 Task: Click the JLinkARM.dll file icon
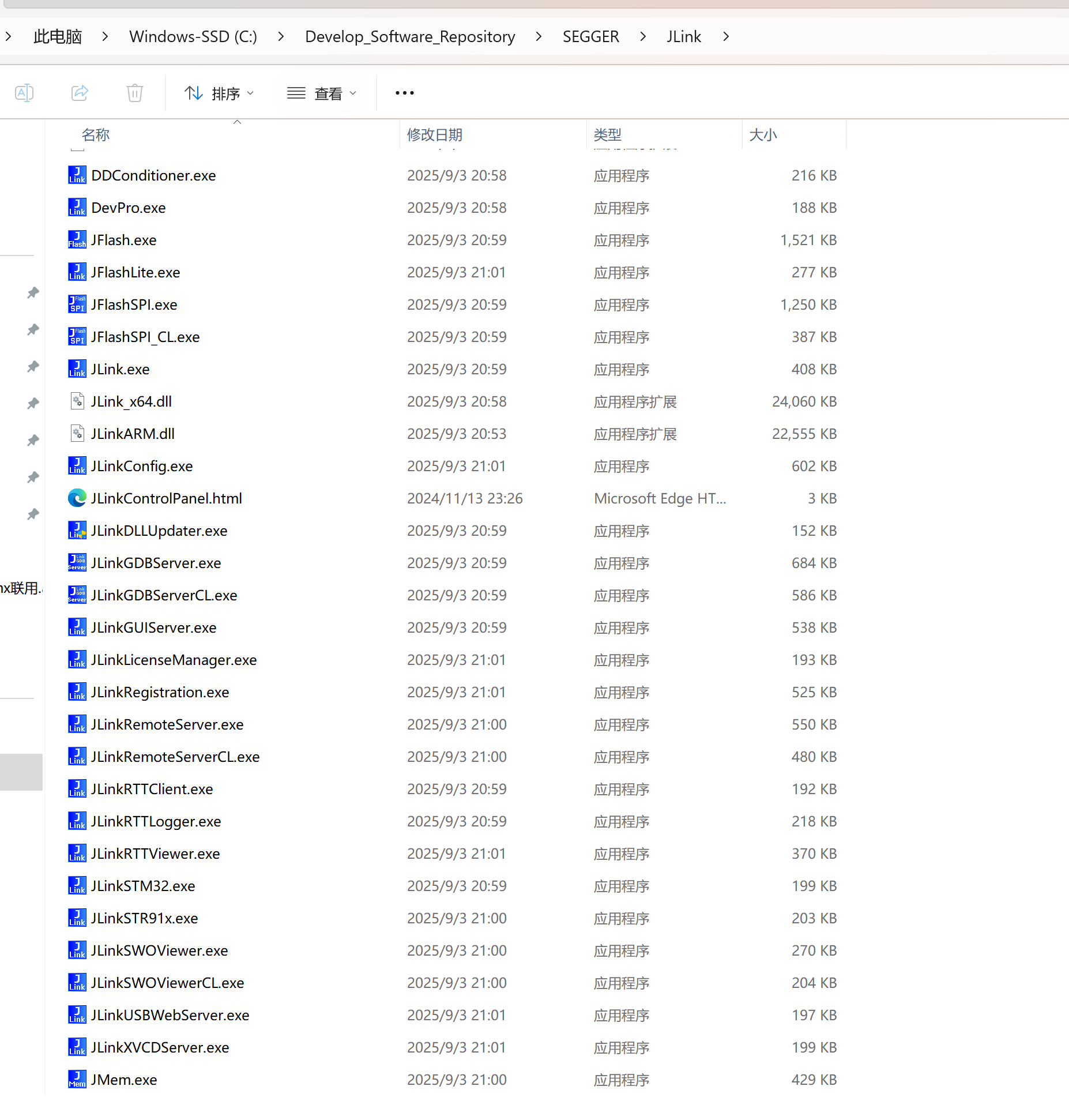point(77,434)
